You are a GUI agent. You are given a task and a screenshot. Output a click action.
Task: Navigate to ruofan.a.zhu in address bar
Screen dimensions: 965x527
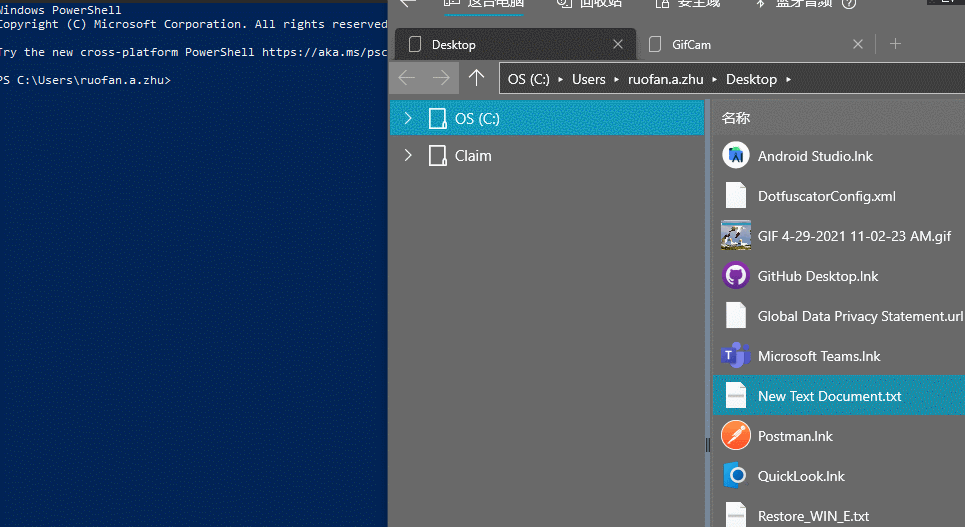coord(665,79)
